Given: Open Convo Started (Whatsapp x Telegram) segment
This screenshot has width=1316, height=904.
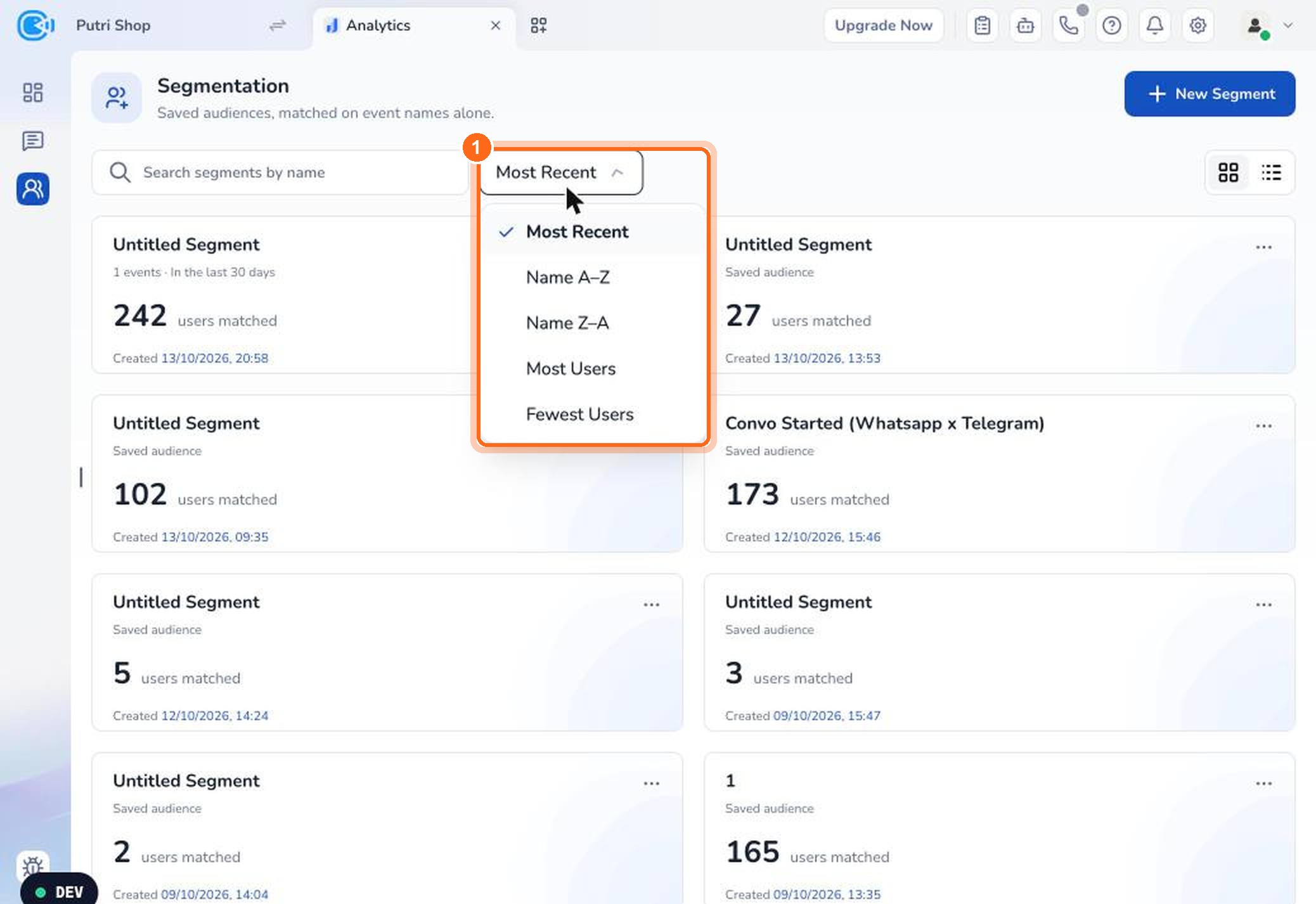Looking at the screenshot, I should tap(999, 474).
